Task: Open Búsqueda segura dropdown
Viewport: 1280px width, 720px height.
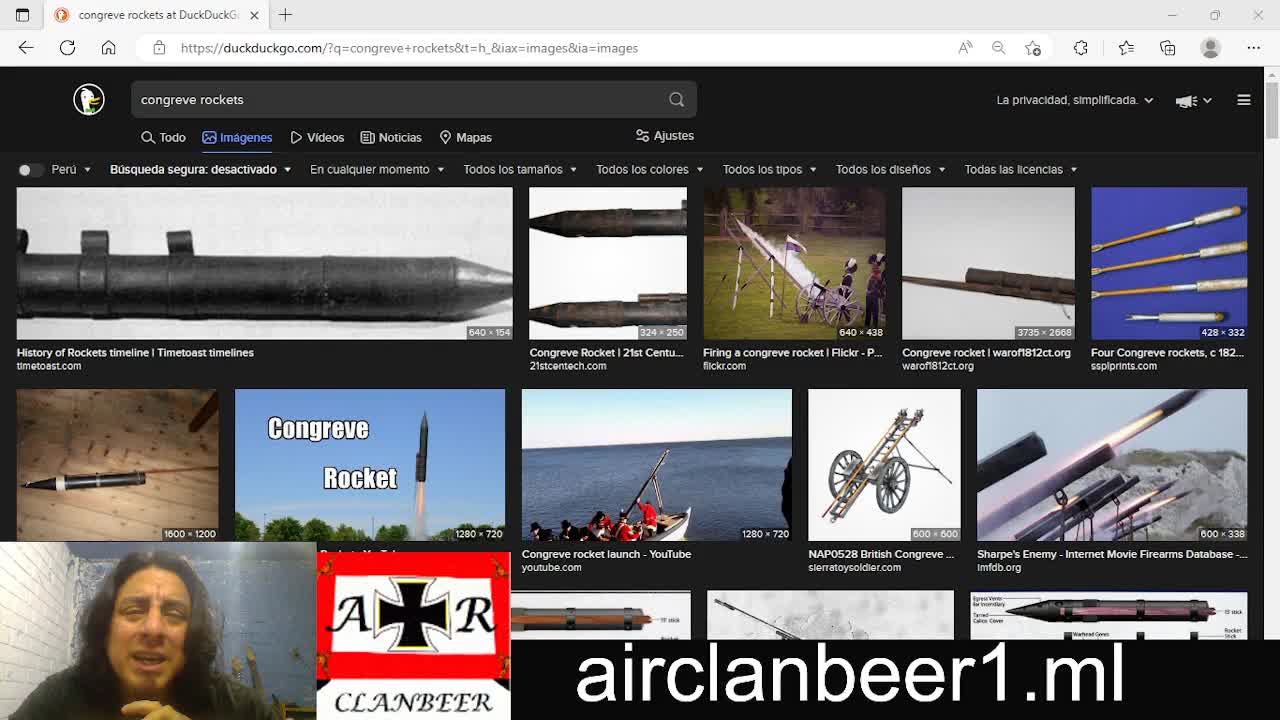Action: (x=200, y=170)
